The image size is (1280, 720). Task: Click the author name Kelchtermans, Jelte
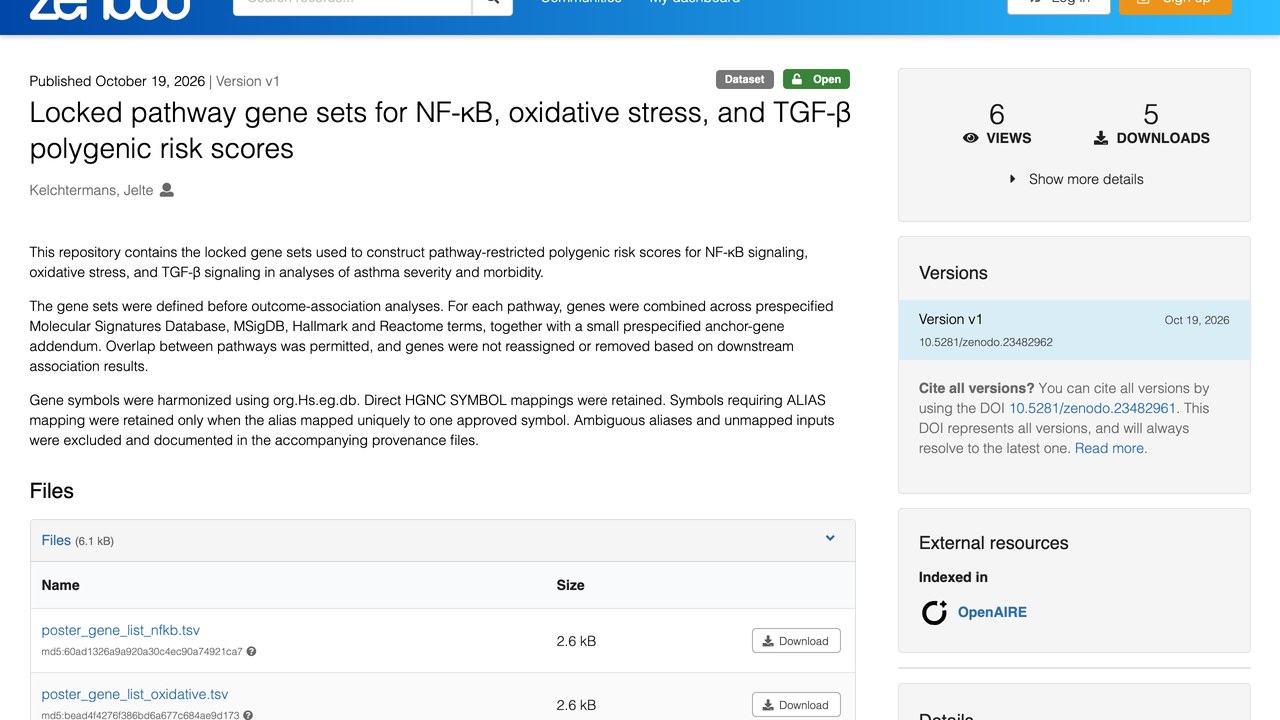(92, 190)
